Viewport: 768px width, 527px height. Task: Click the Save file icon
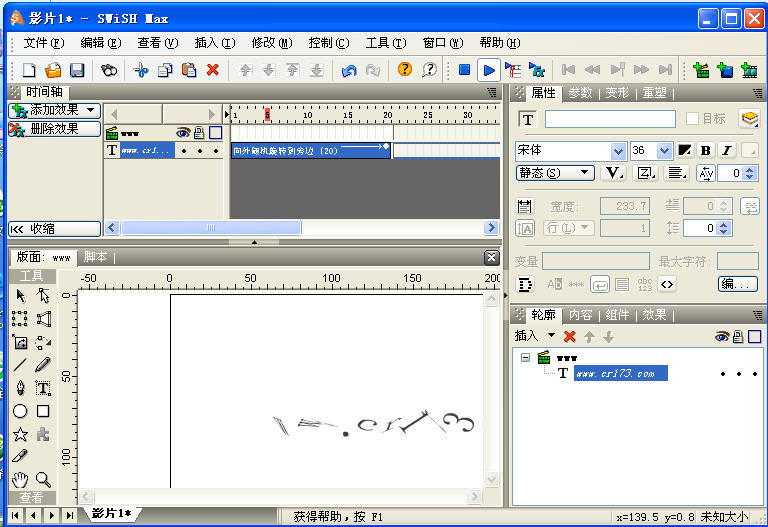77,70
